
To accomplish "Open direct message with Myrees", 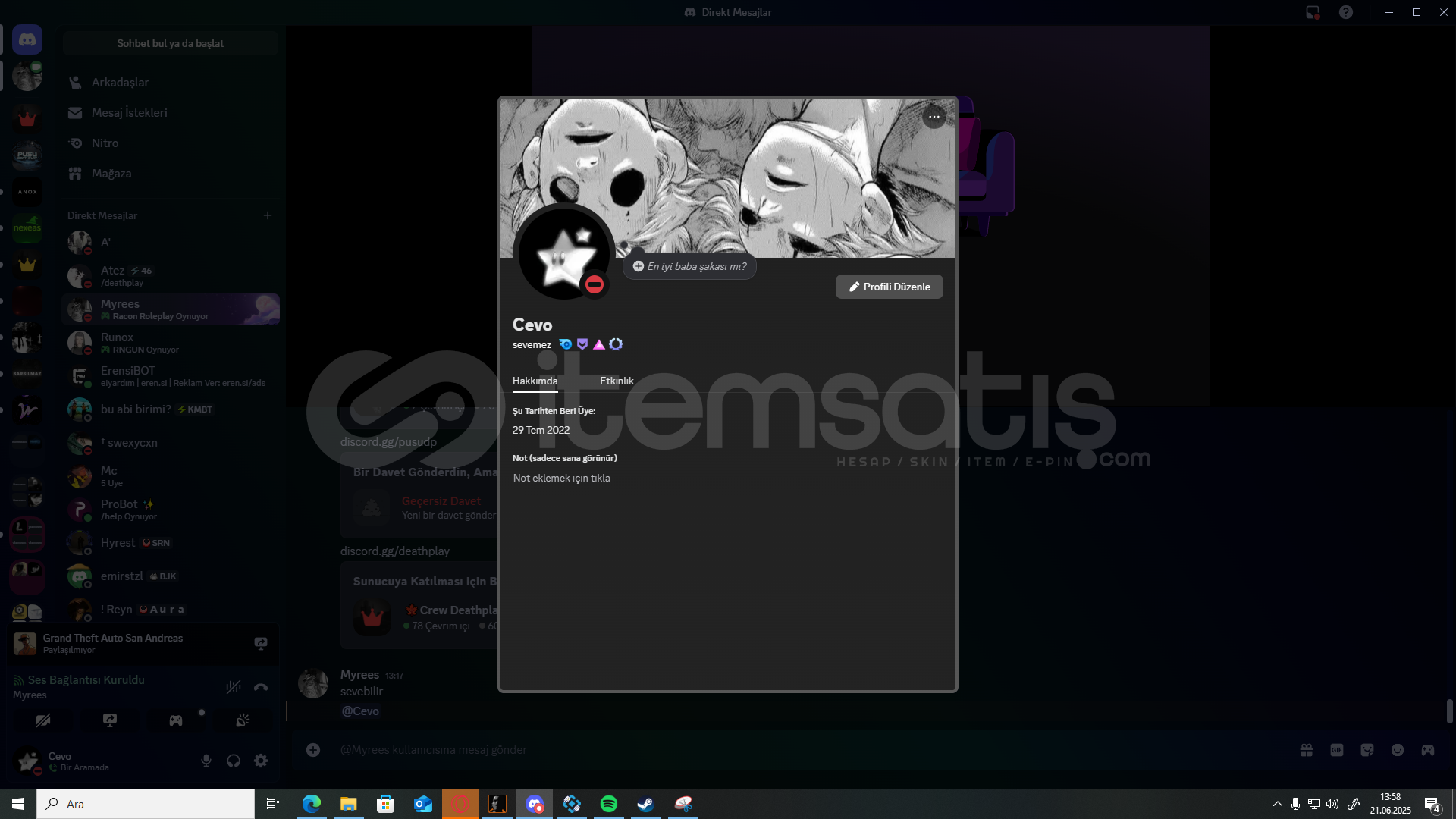I will [x=171, y=309].
